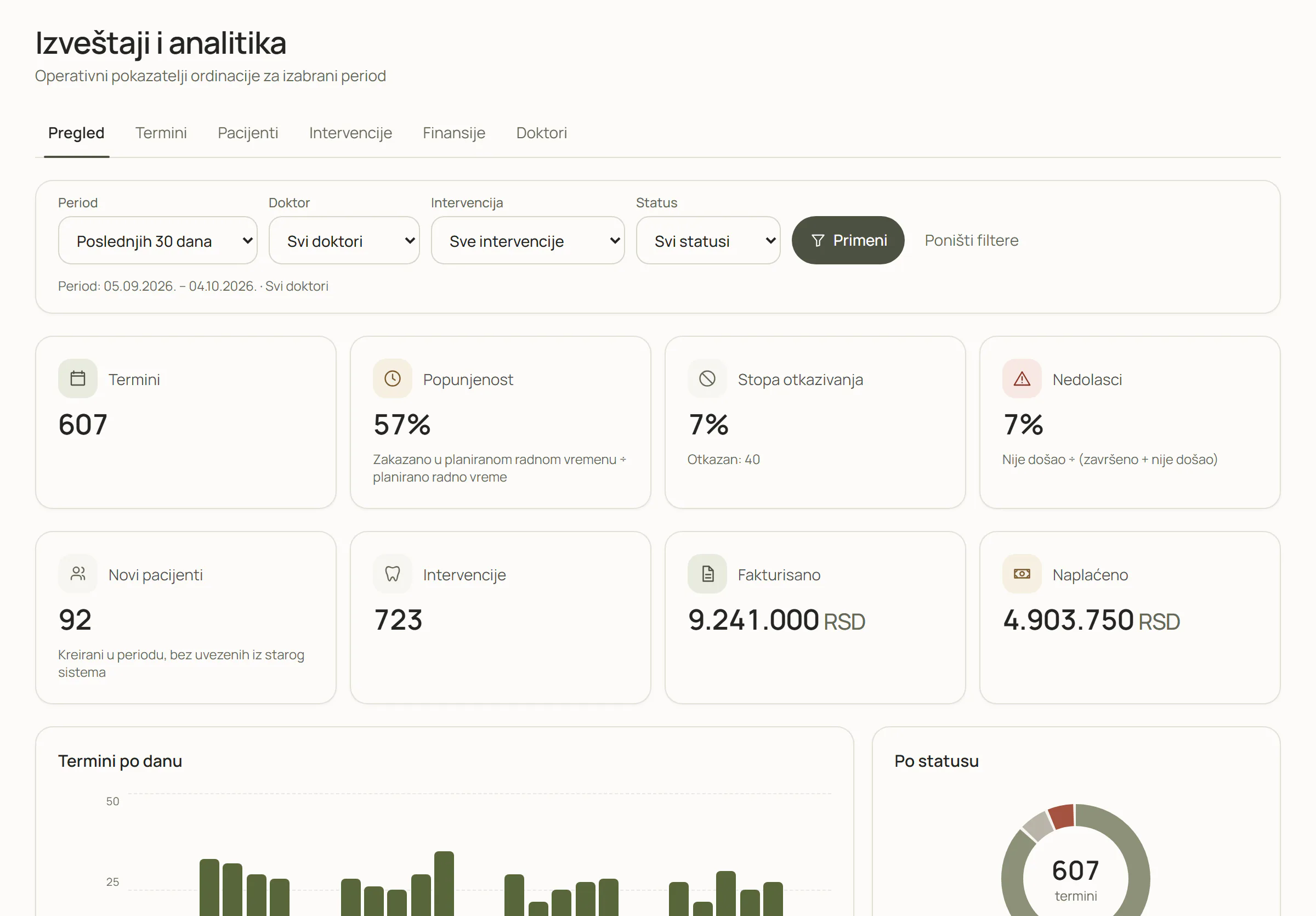1316x916 pixels.
Task: Expand the Svi statusi dropdown
Action: tap(708, 241)
